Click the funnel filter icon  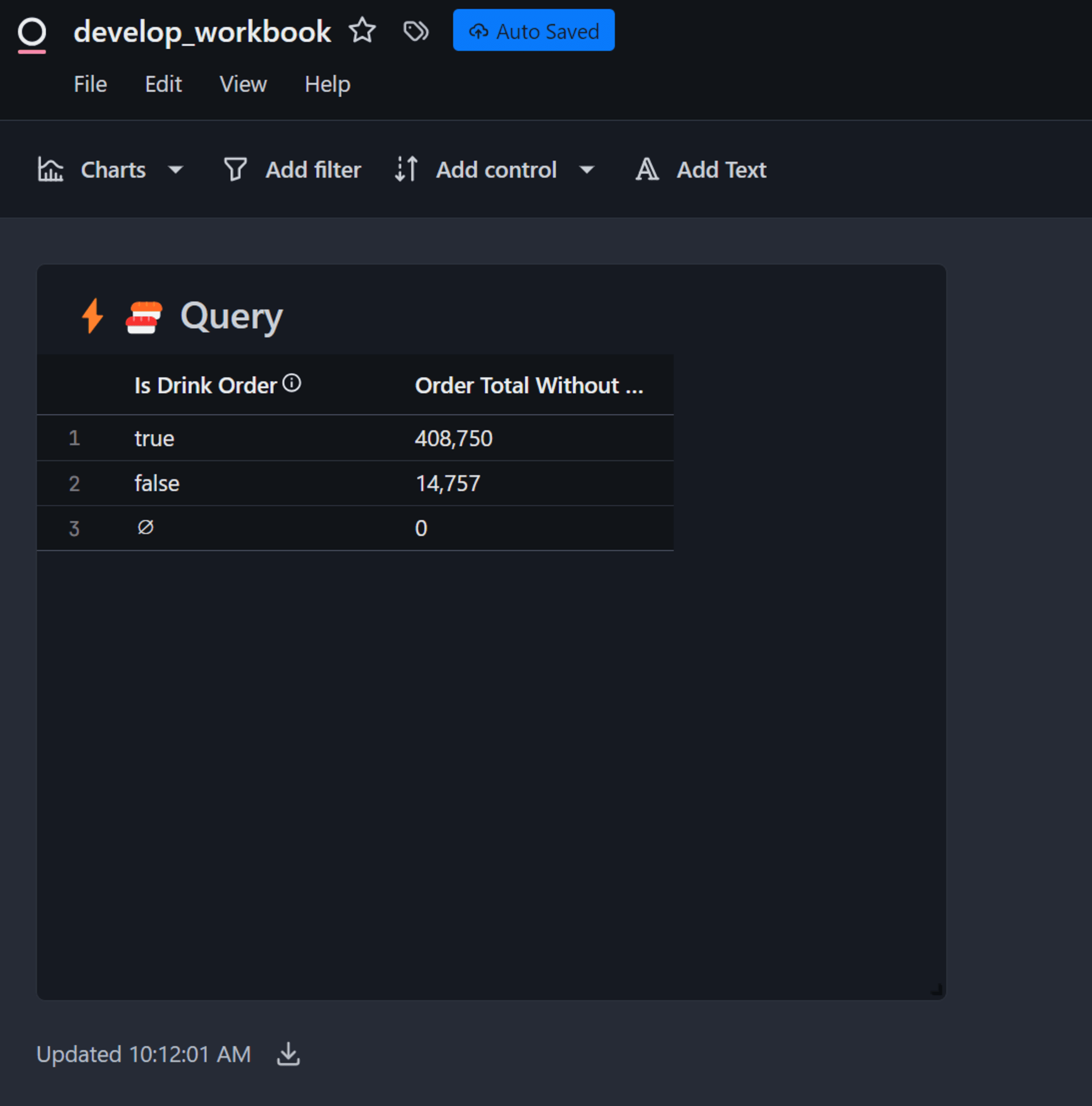(x=235, y=170)
